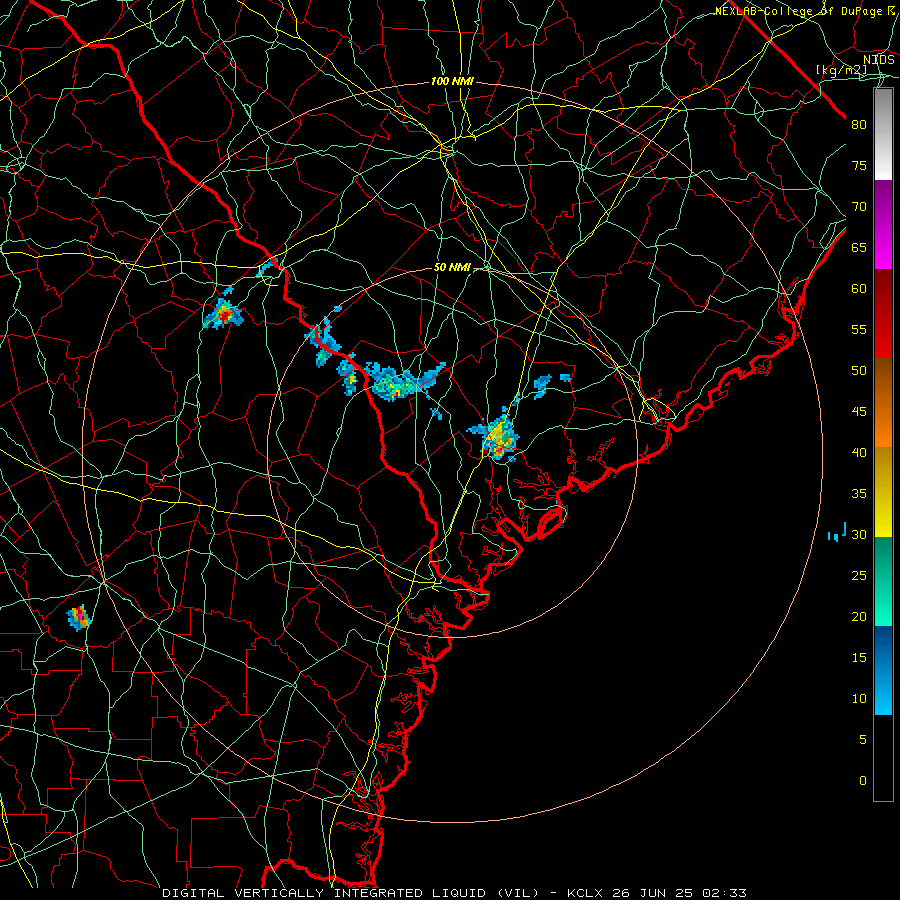This screenshot has width=900, height=900.
Task: Pick the blue segment of the color bar
Action: tap(883, 670)
